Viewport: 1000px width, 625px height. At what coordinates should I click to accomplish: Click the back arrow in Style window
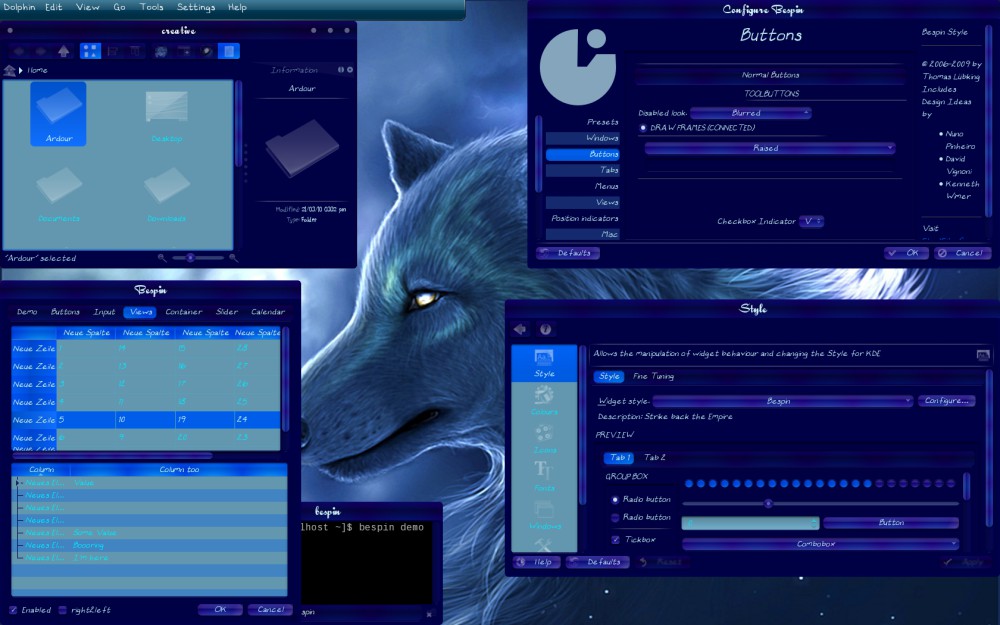(x=520, y=329)
